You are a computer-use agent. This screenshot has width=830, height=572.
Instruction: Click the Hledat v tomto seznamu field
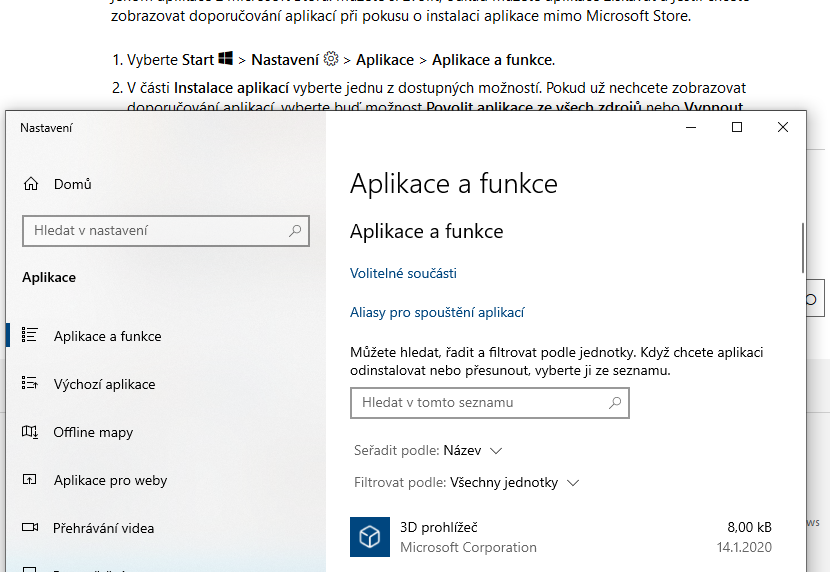tap(478, 403)
